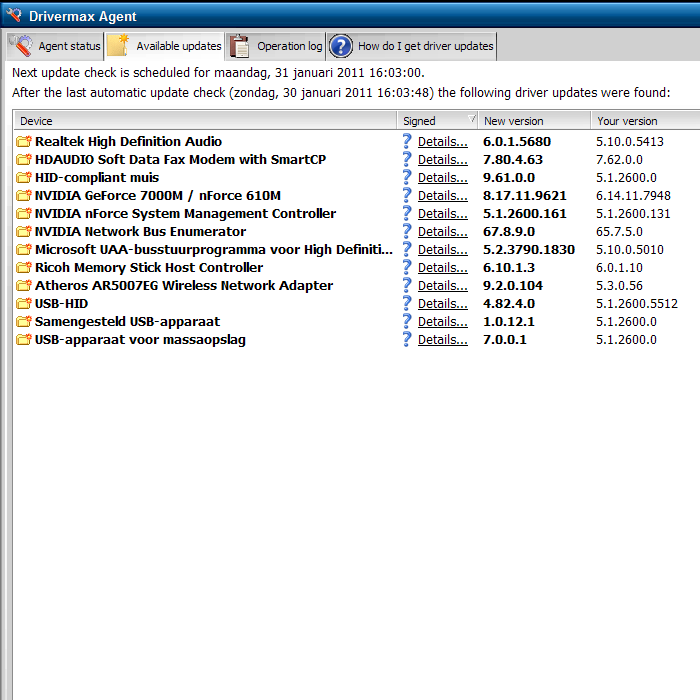700x700 pixels.
Task: Sort by the Your version column header
Action: click(646, 121)
